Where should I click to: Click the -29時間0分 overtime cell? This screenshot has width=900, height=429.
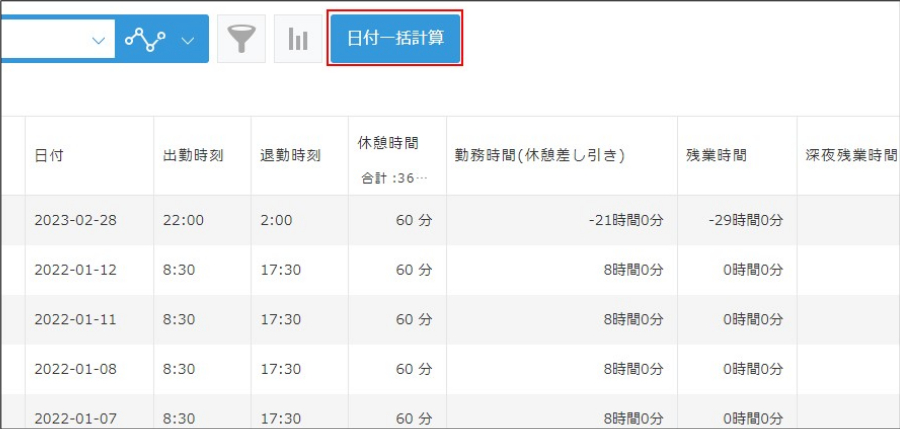pyautogui.click(x=745, y=221)
